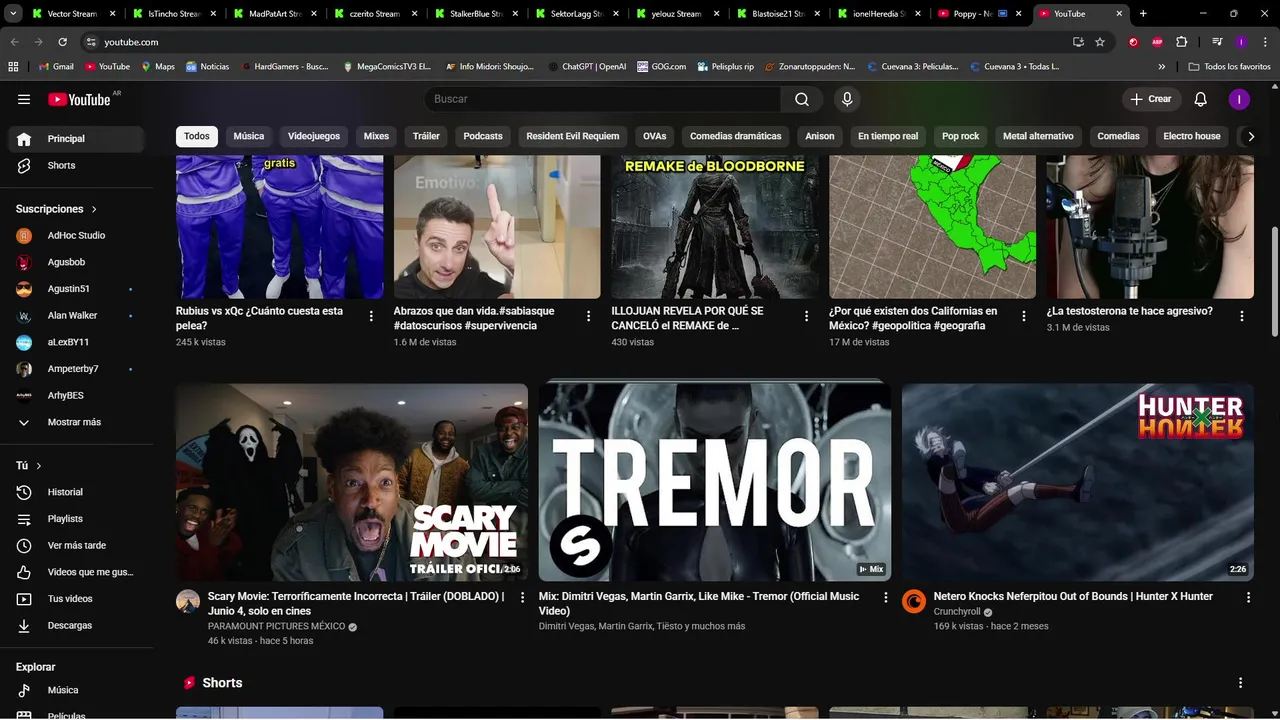The height and width of the screenshot is (720, 1280).
Task: Open the ChatGPT | OpenAI bookmark
Action: (587, 66)
